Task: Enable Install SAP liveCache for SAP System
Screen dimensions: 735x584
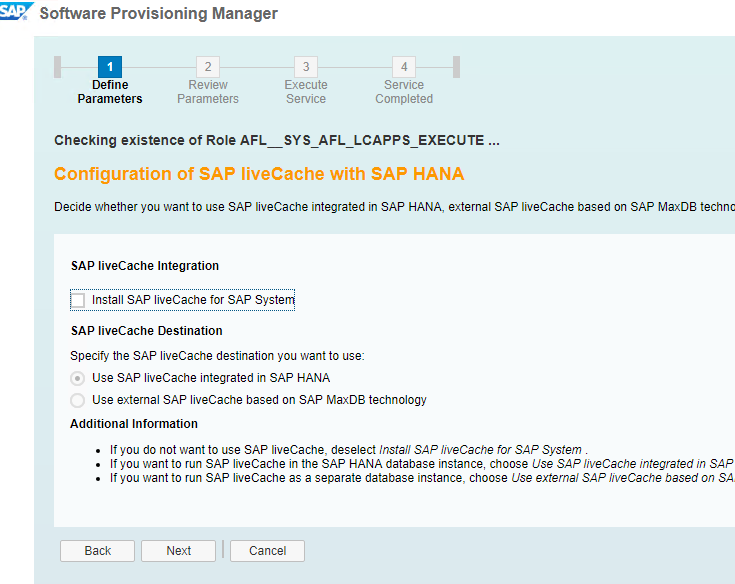Action: 78,300
